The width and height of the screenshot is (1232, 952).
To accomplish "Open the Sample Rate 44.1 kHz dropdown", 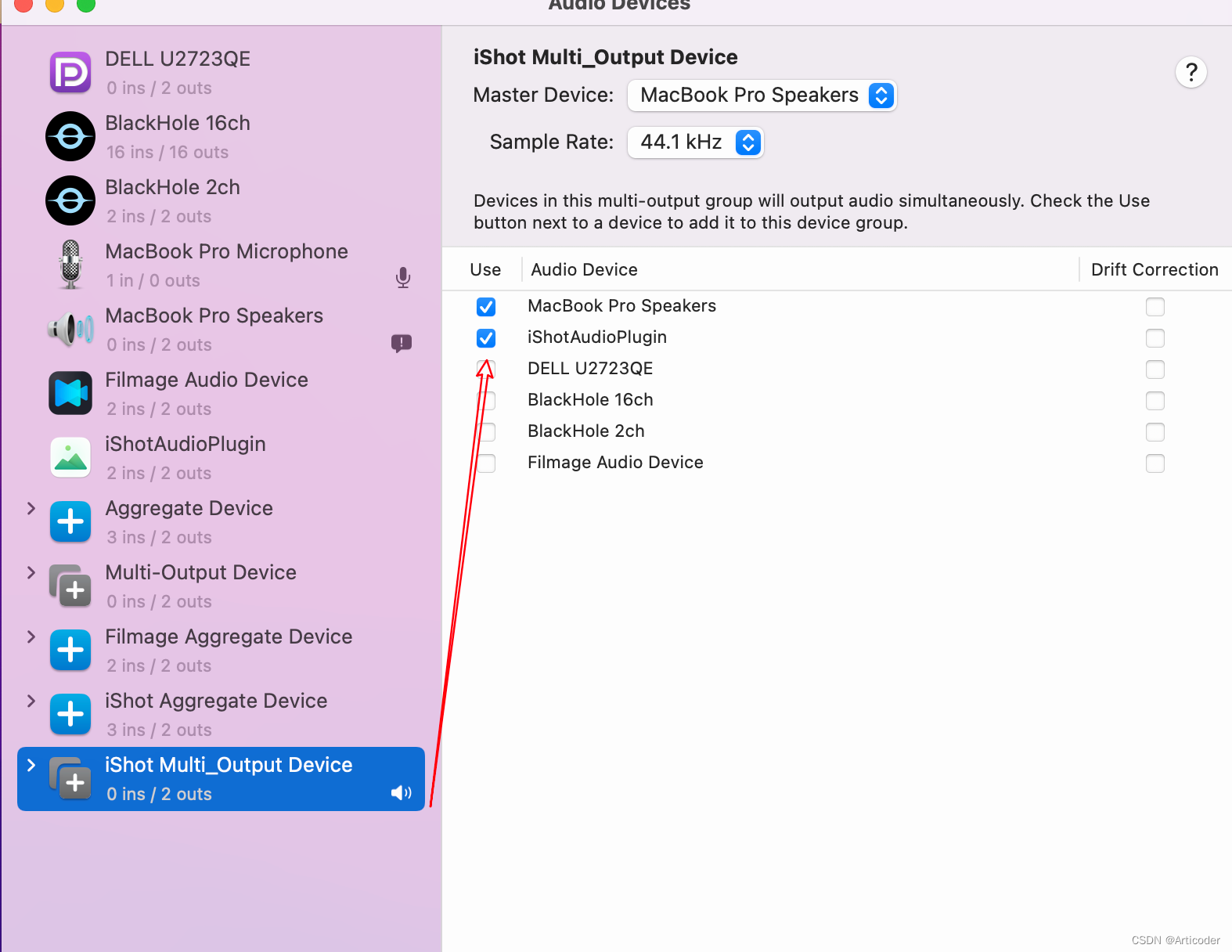I will (695, 142).
